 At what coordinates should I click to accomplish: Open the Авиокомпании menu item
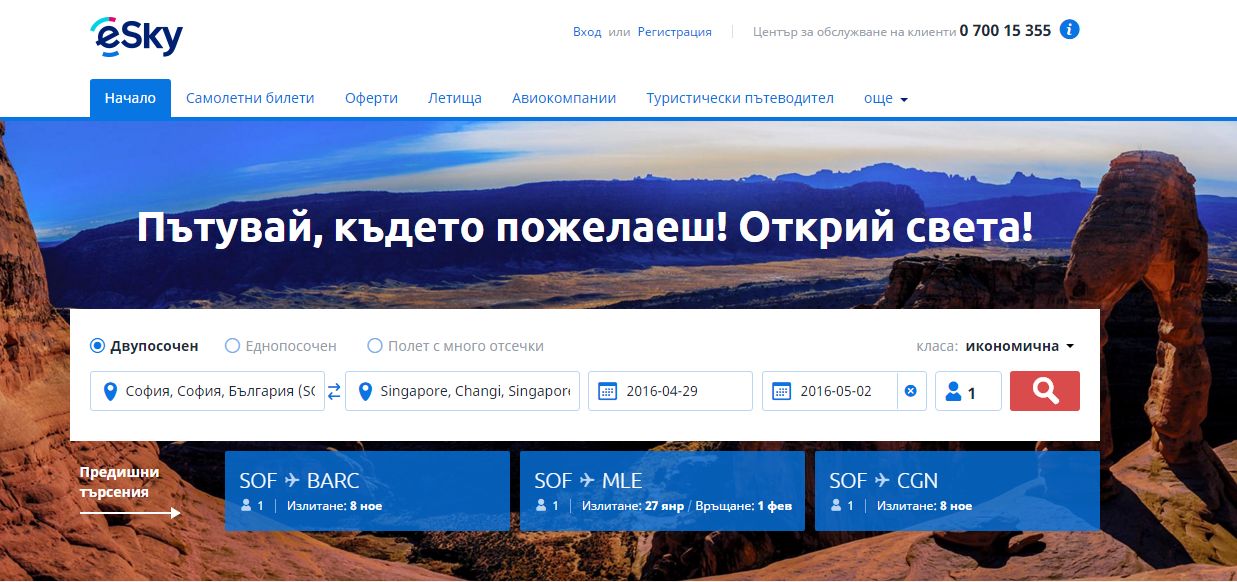click(564, 98)
